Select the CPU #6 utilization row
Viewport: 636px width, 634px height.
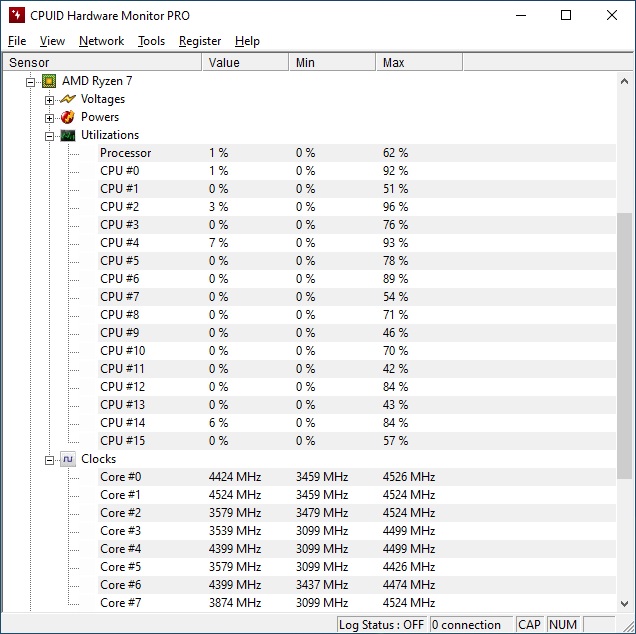(357, 279)
